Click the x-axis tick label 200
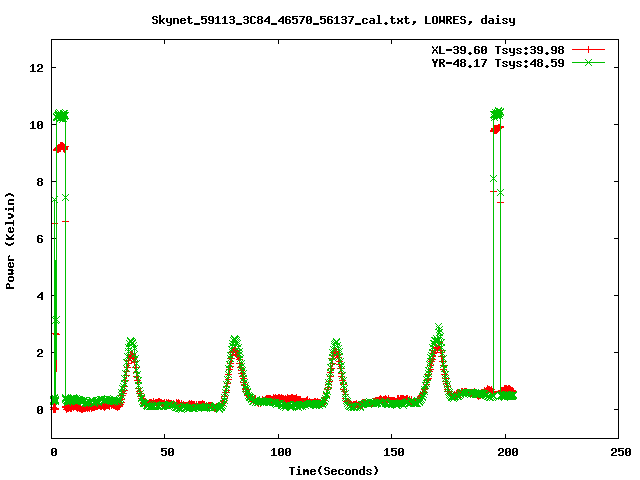The height and width of the screenshot is (480, 640). pyautogui.click(x=507, y=452)
